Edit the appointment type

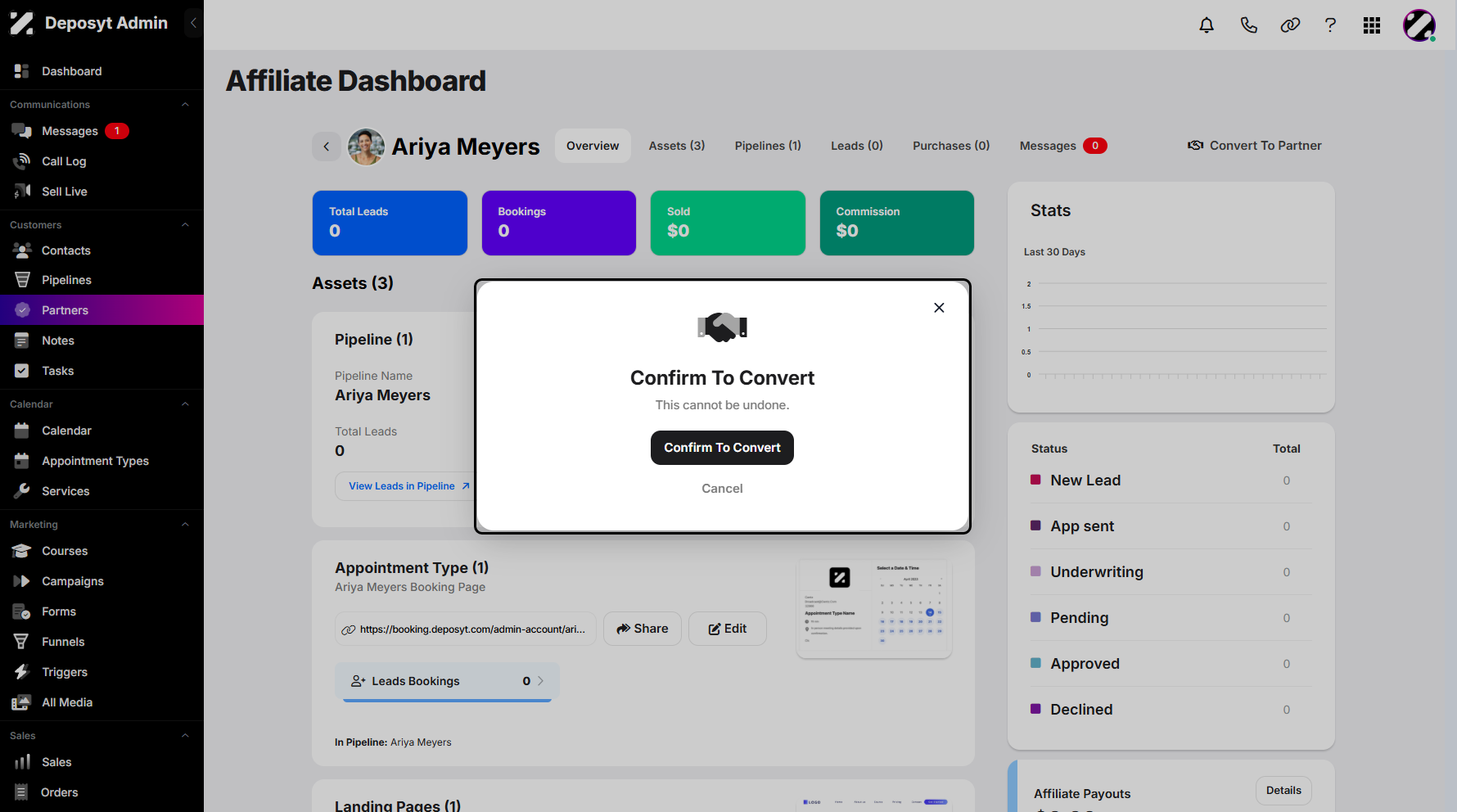pyautogui.click(x=728, y=629)
